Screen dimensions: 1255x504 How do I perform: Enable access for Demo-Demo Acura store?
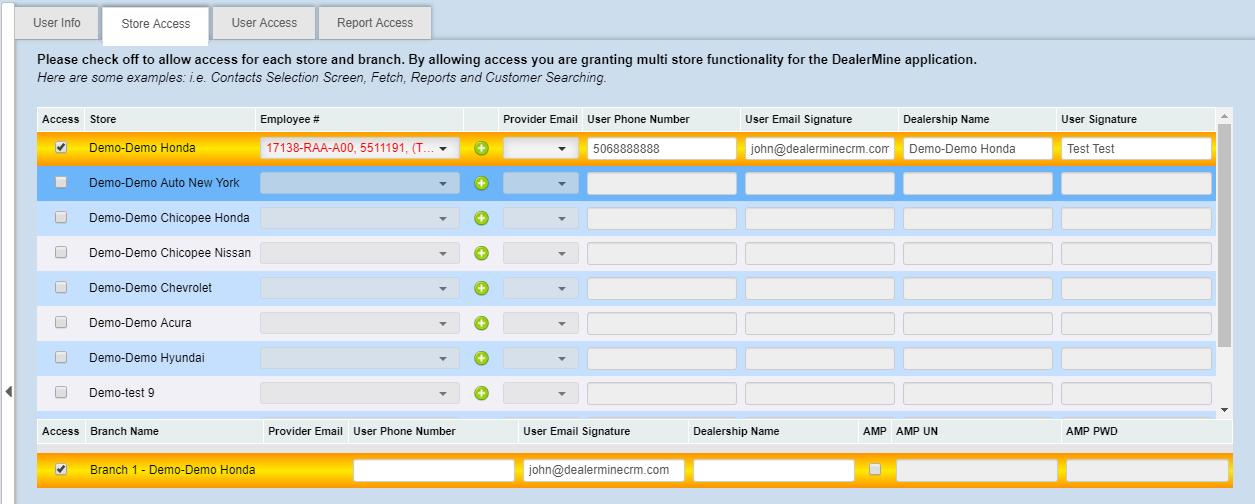click(x=61, y=323)
